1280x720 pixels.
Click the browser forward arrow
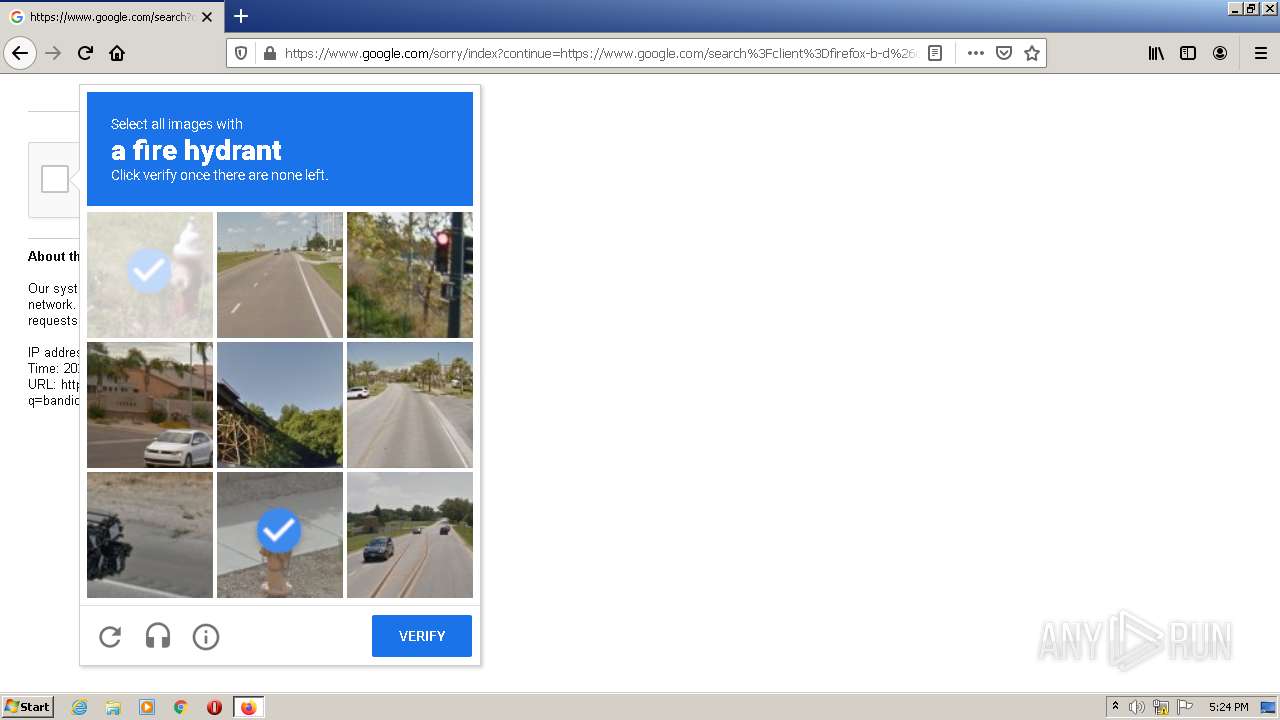[53, 53]
